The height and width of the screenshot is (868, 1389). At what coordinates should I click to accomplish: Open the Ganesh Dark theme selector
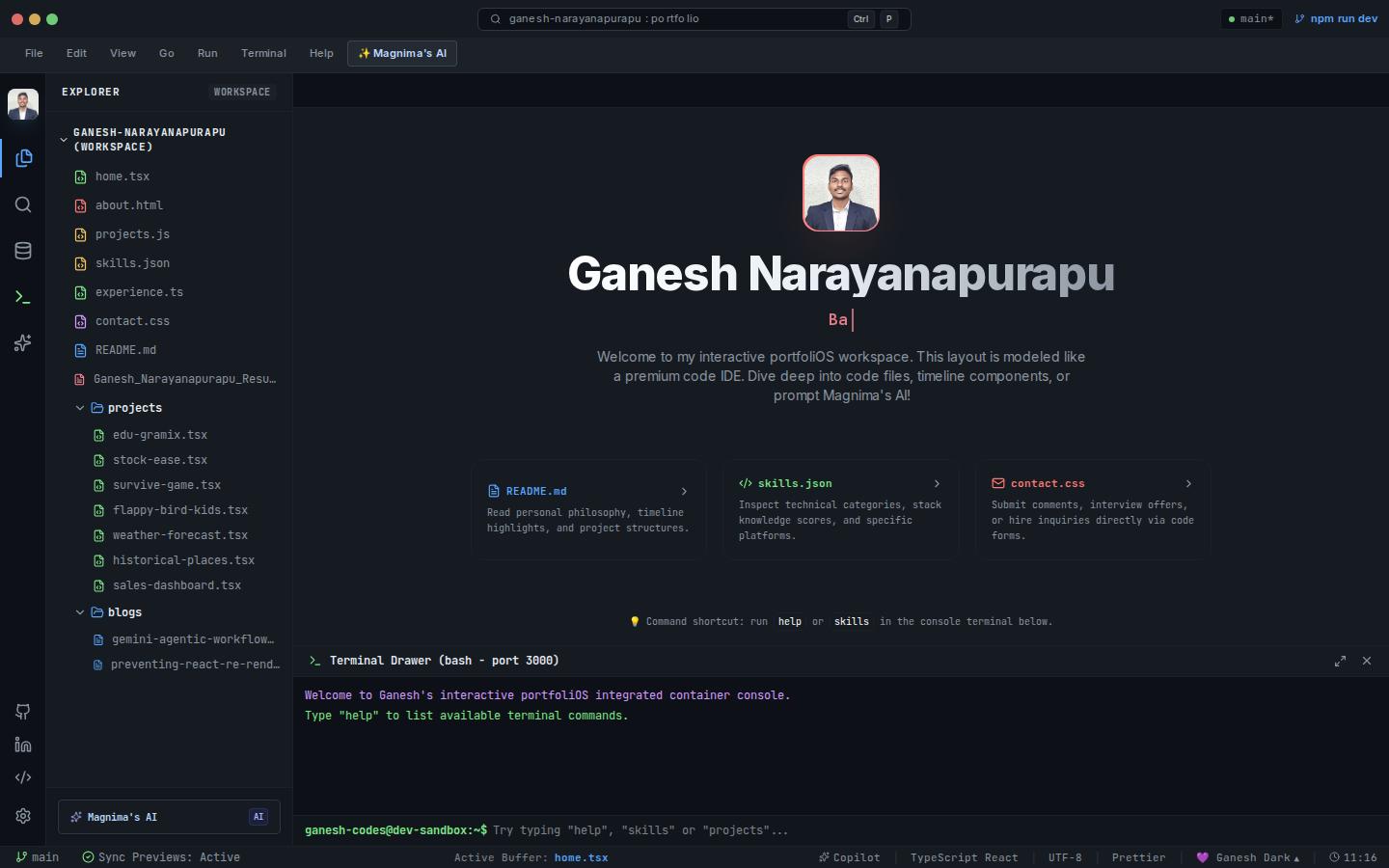pos(1247,857)
